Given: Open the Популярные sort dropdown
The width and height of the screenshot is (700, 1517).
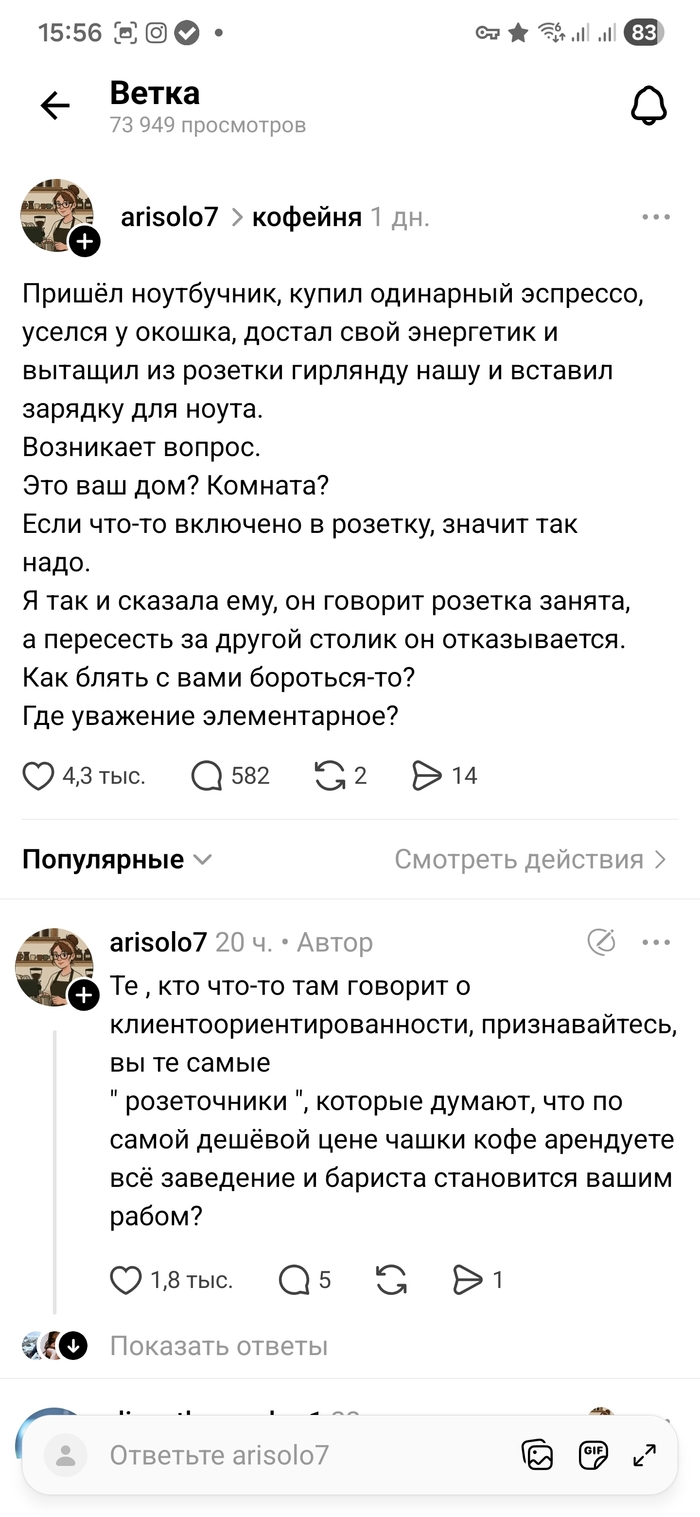Looking at the screenshot, I should point(117,859).
